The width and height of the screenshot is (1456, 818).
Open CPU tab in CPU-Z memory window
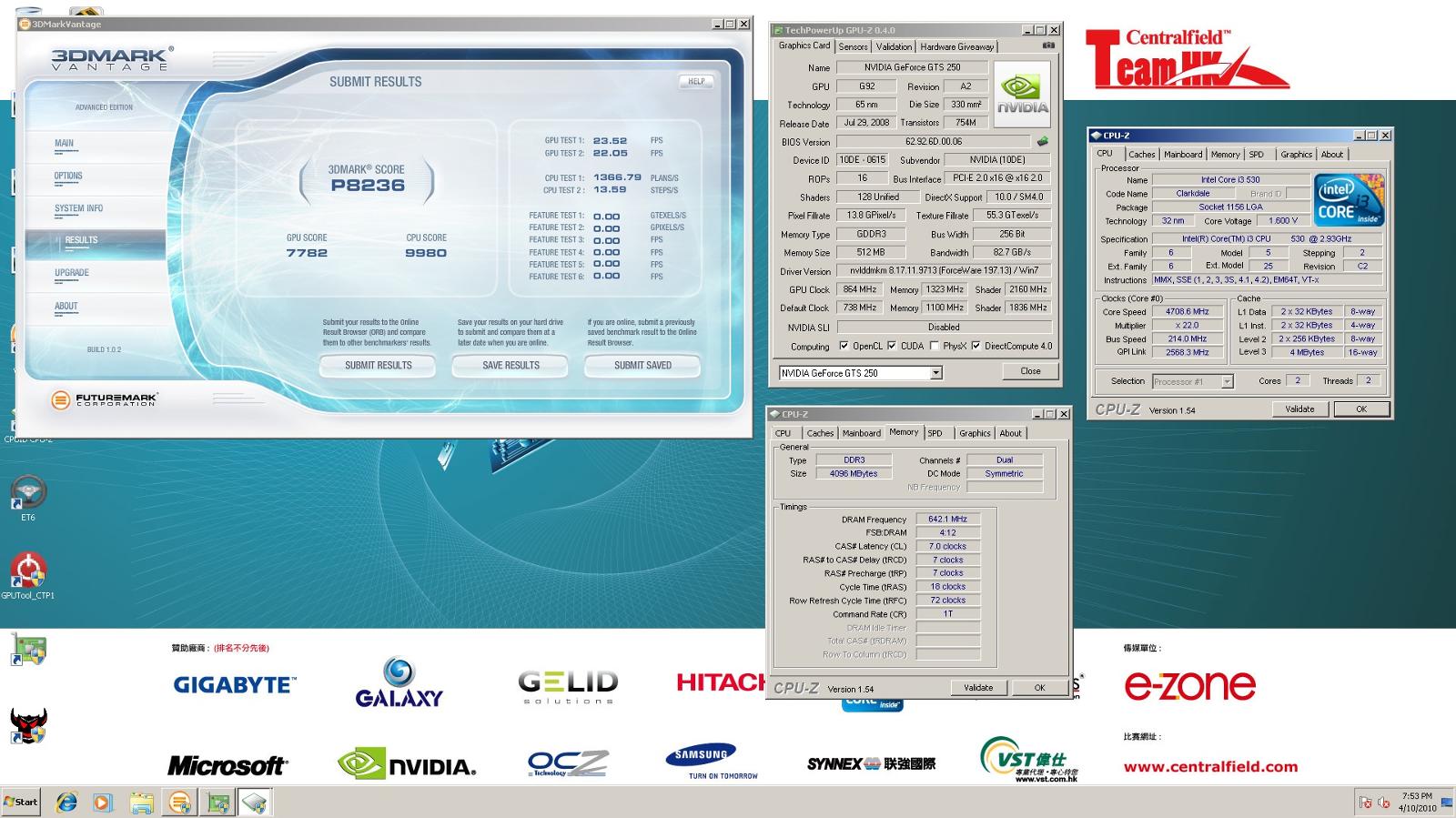point(784,433)
